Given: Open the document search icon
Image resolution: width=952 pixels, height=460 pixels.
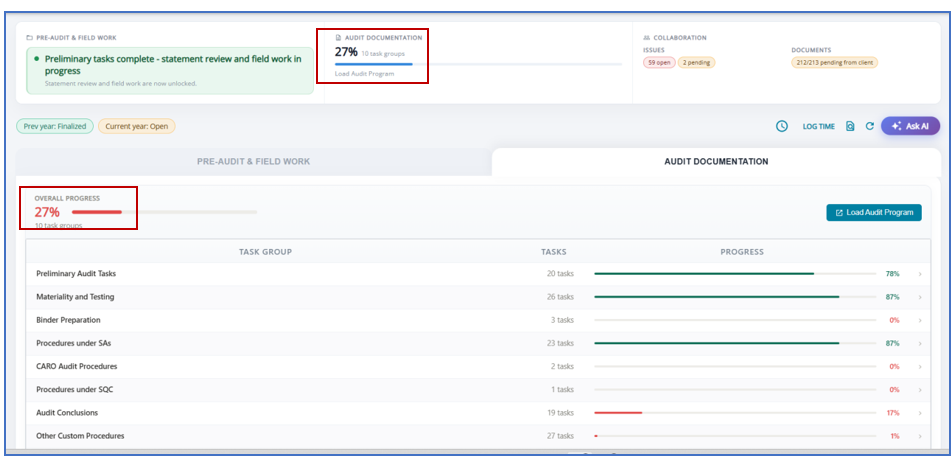Looking at the screenshot, I should pos(850,126).
